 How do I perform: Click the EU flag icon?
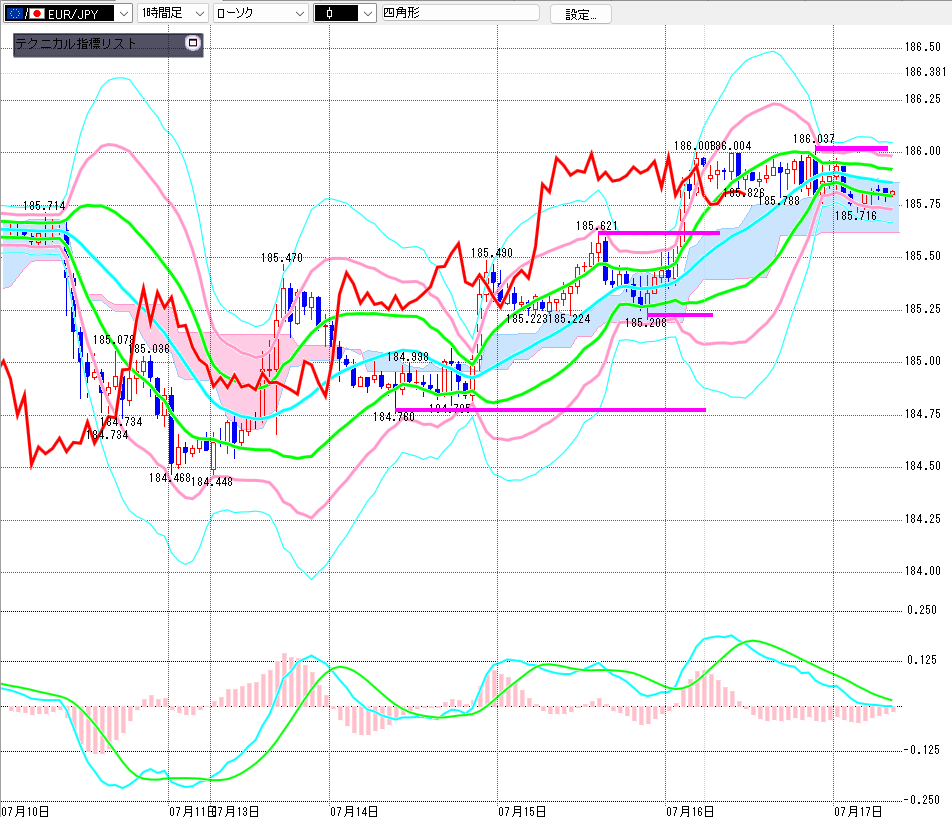click(x=15, y=13)
